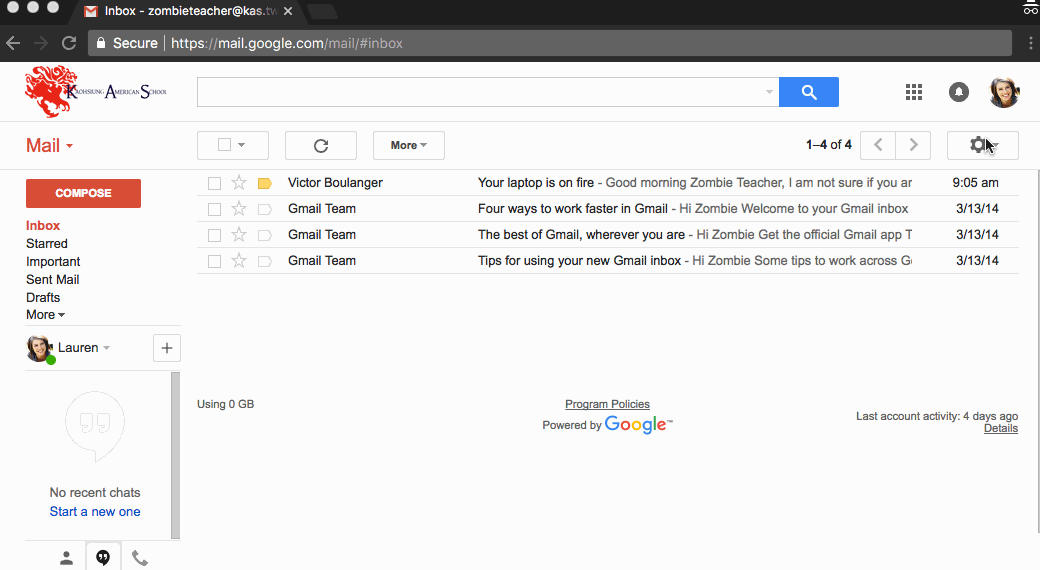Open the Starred folder
Screen dimensions: 1040x570
point(46,244)
